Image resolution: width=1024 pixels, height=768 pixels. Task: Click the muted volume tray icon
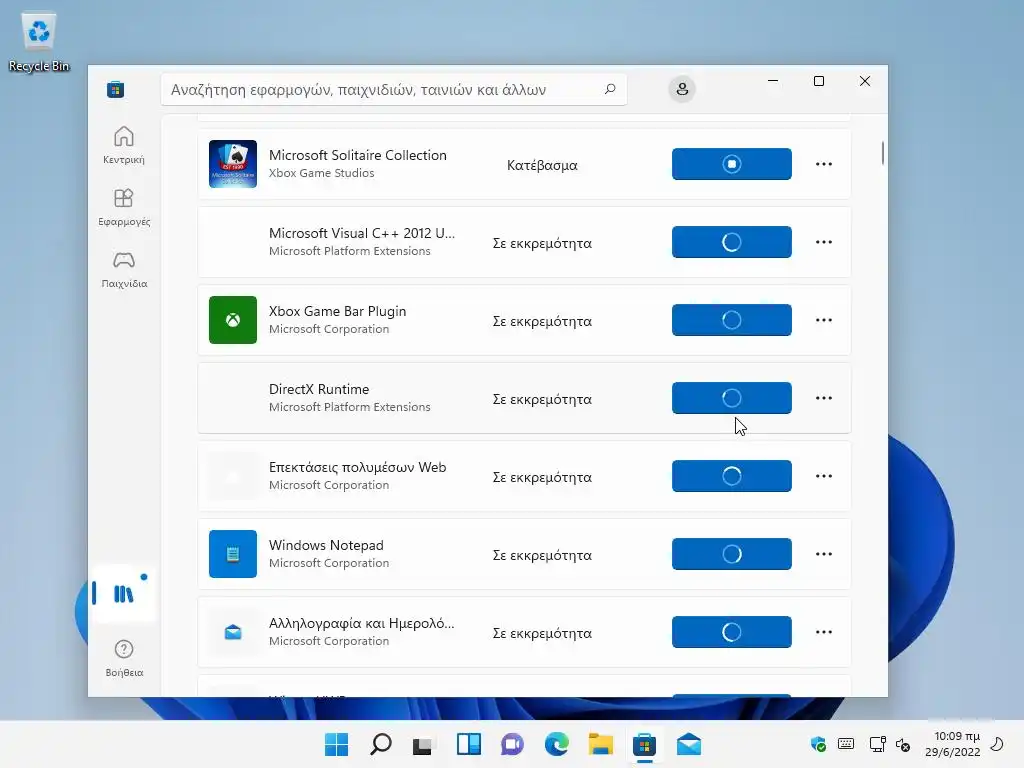pos(903,744)
